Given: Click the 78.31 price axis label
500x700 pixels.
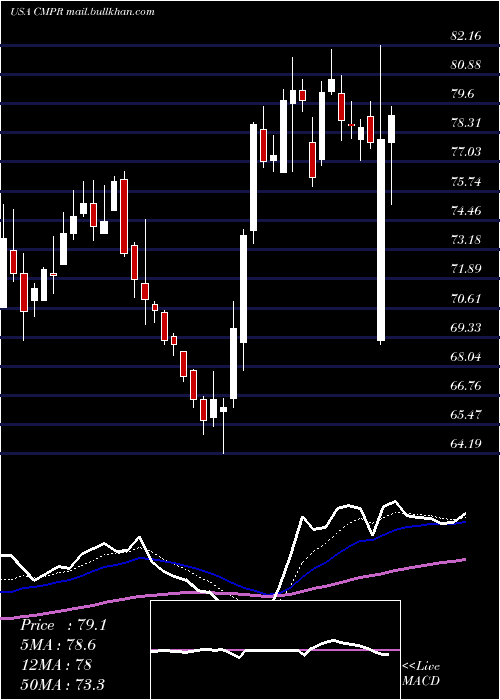Looking at the screenshot, I should pyautogui.click(x=466, y=123).
